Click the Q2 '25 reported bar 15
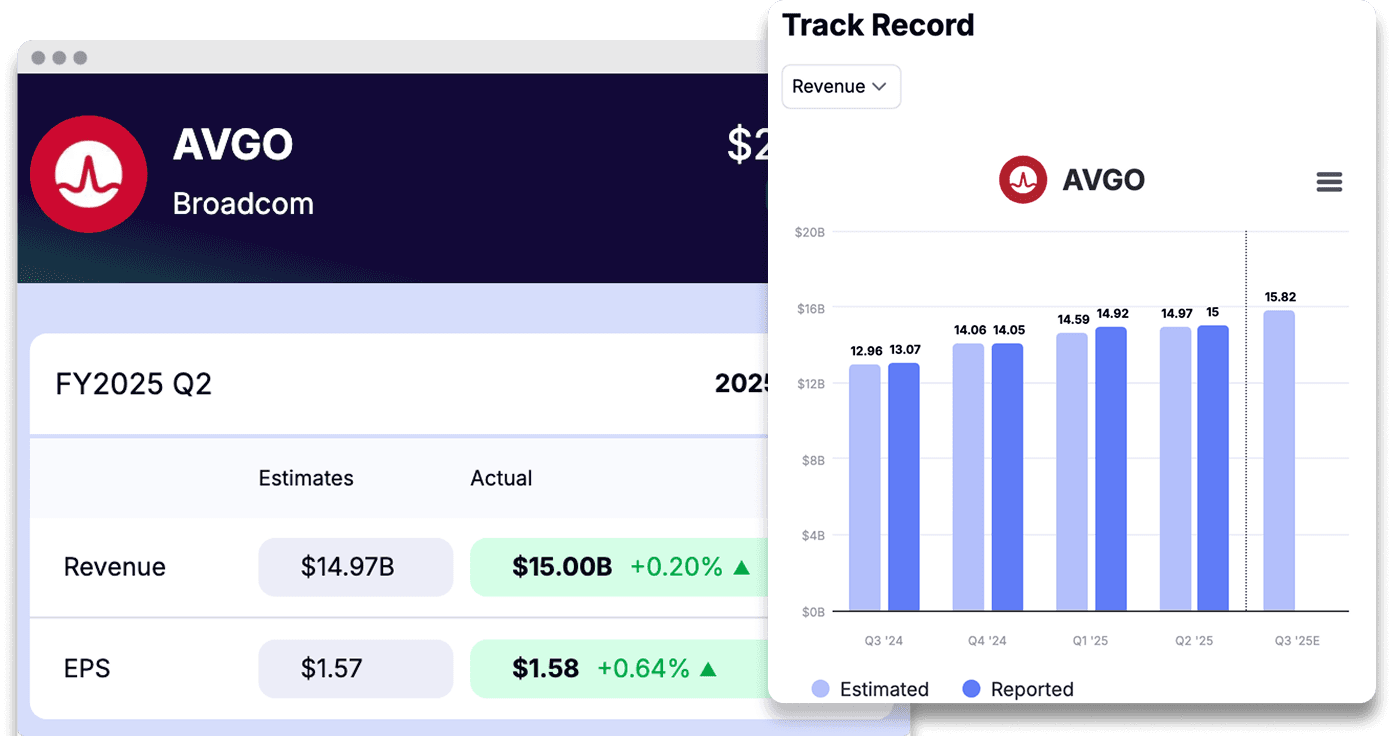The width and height of the screenshot is (1393, 736). (1213, 468)
